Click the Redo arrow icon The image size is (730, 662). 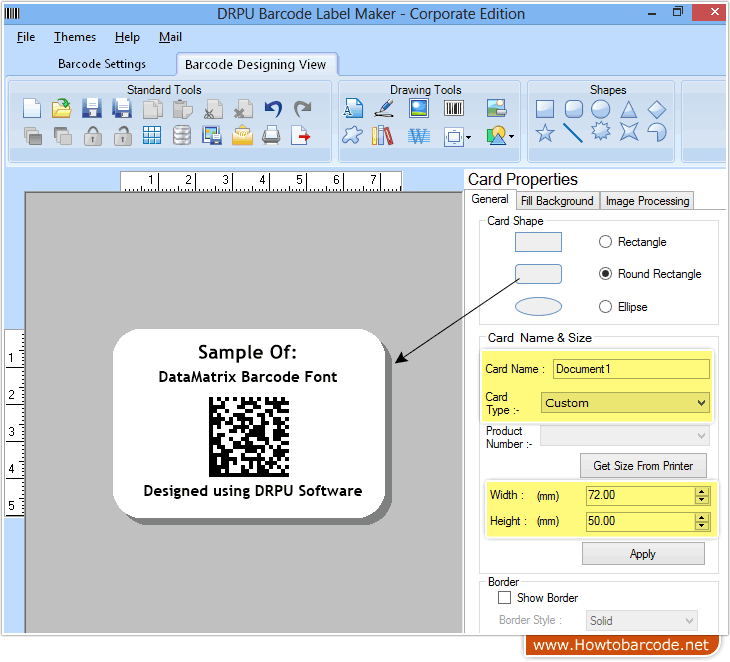[302, 109]
